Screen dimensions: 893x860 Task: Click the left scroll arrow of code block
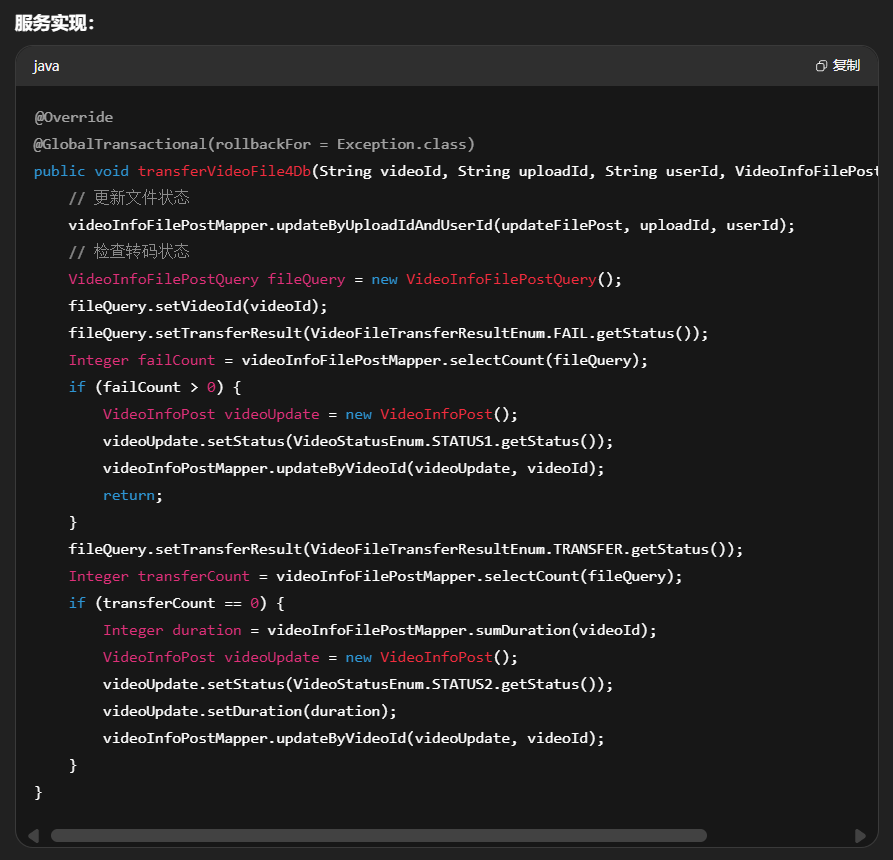[x=33, y=835]
